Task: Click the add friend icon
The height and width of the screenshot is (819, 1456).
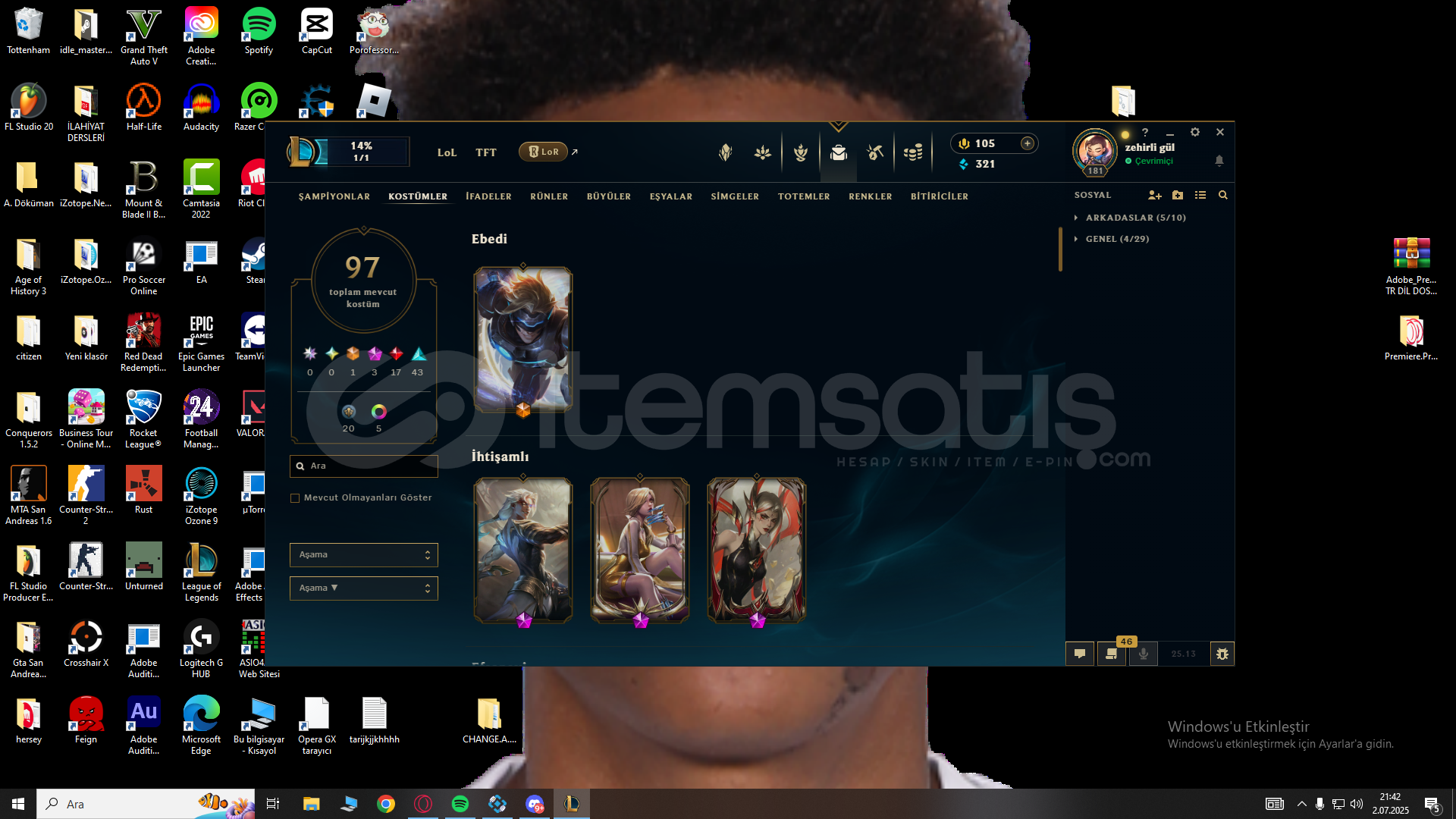Action: 1154,196
